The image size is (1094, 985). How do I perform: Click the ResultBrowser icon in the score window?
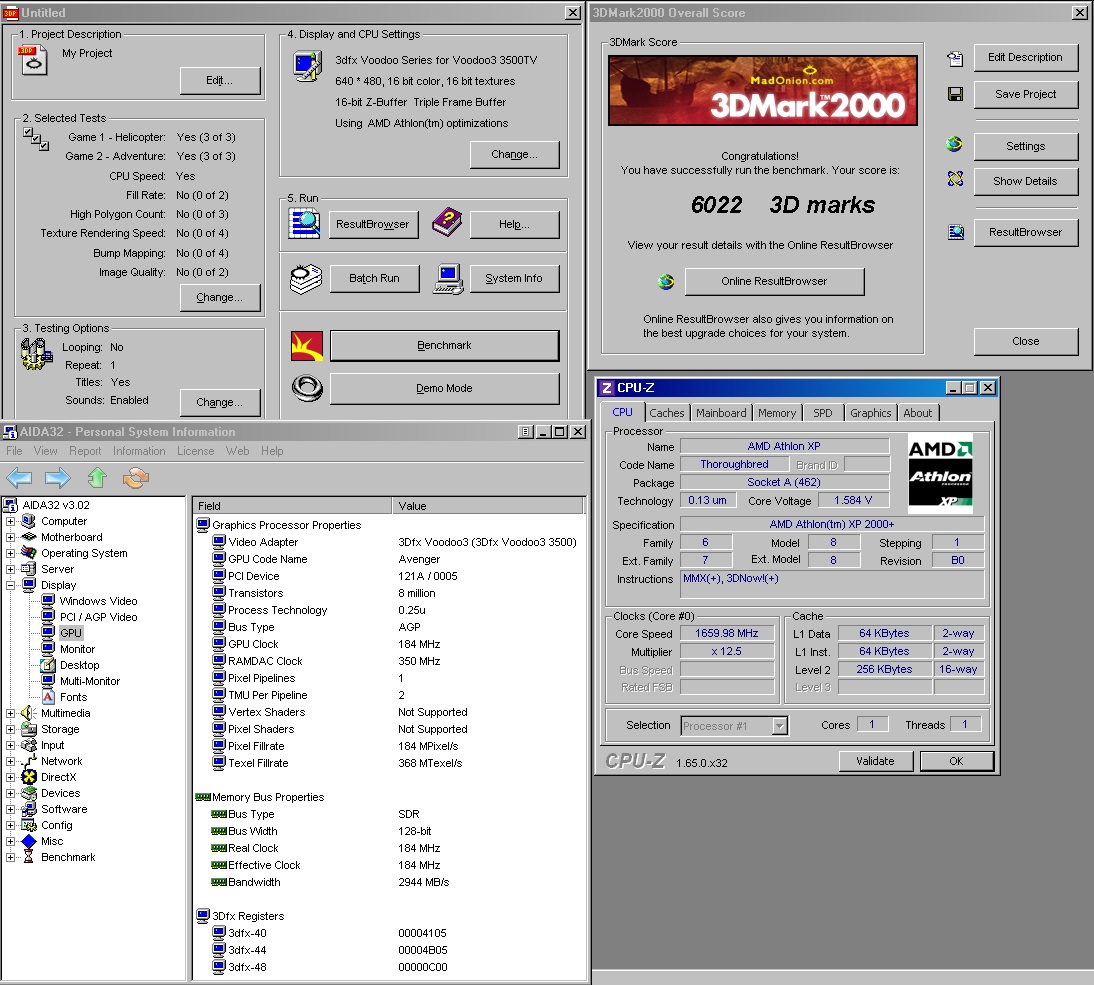[x=956, y=232]
